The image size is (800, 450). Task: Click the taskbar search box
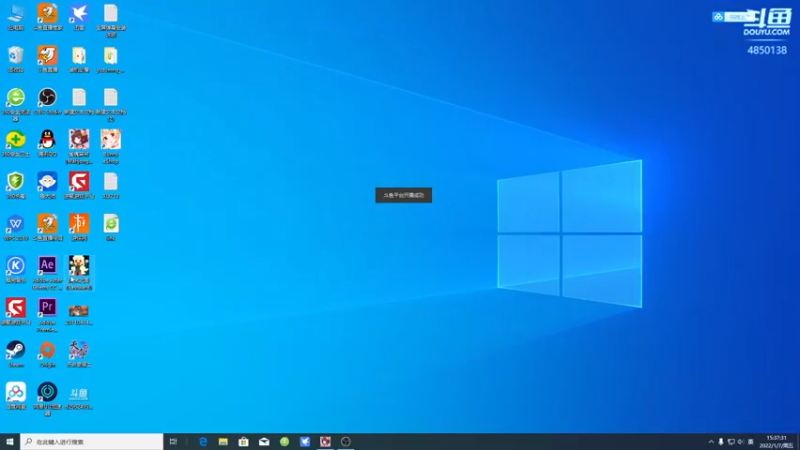click(x=92, y=441)
